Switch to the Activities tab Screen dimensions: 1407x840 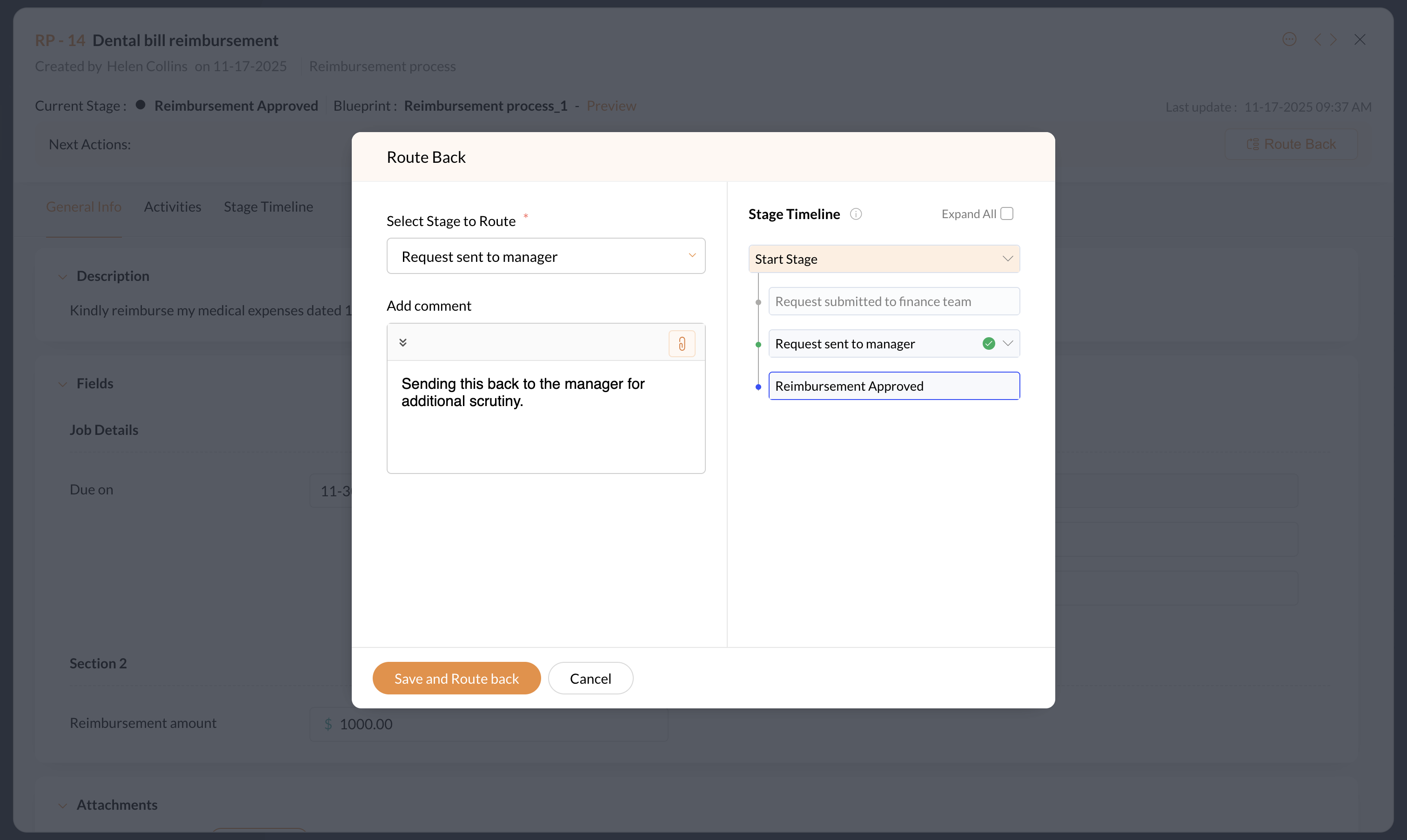point(172,207)
